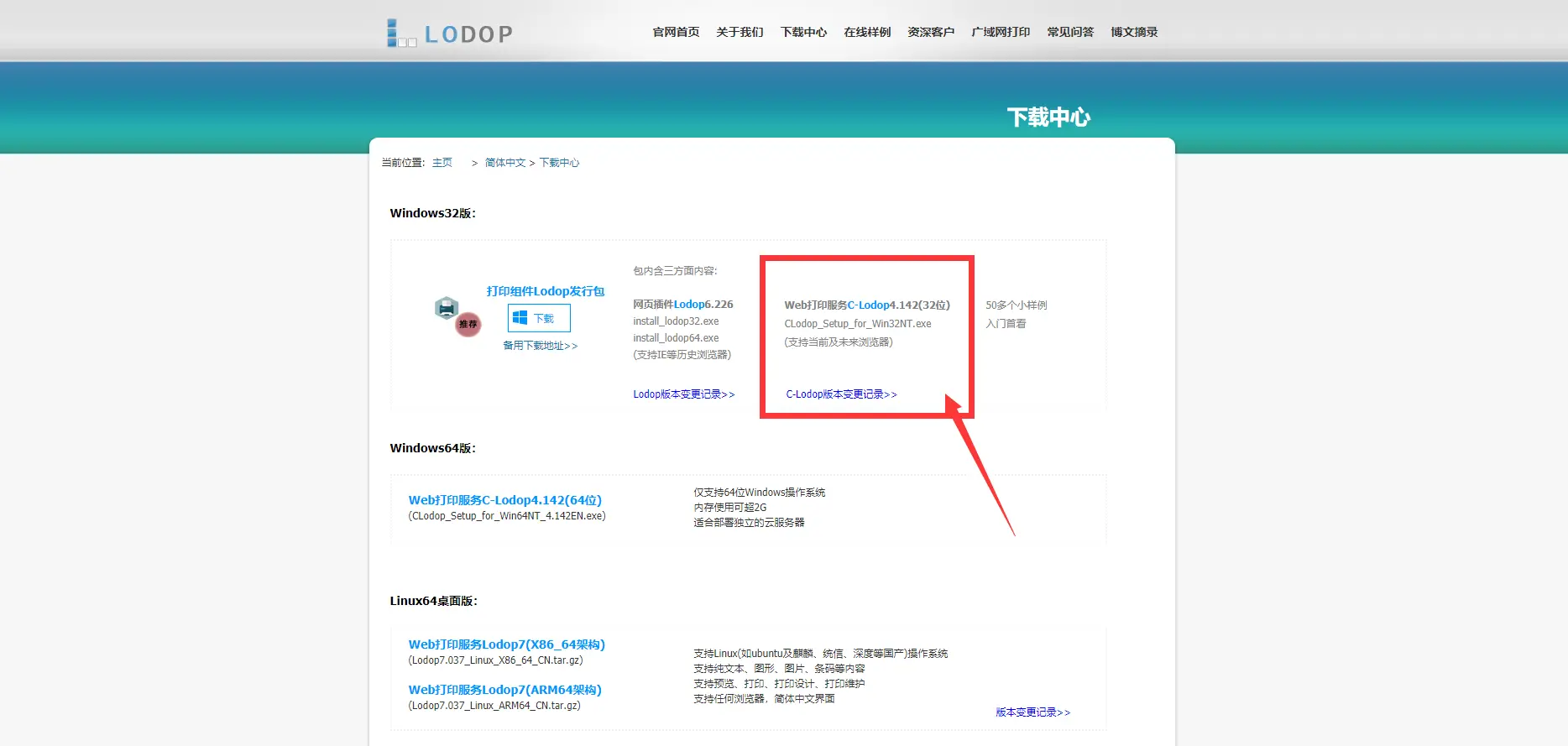Click (支持当前及未来浏览器) text
The width and height of the screenshot is (1568, 746).
839,342
